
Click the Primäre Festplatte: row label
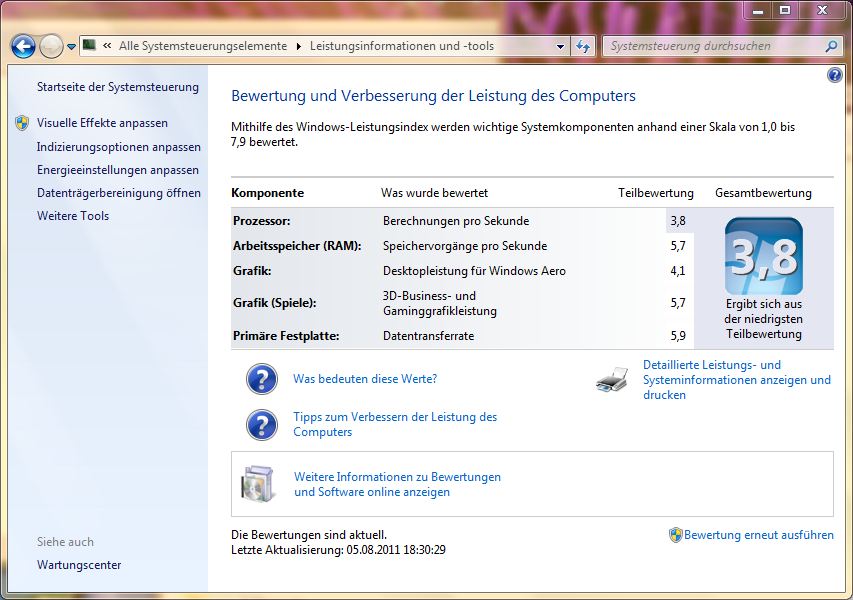click(286, 336)
